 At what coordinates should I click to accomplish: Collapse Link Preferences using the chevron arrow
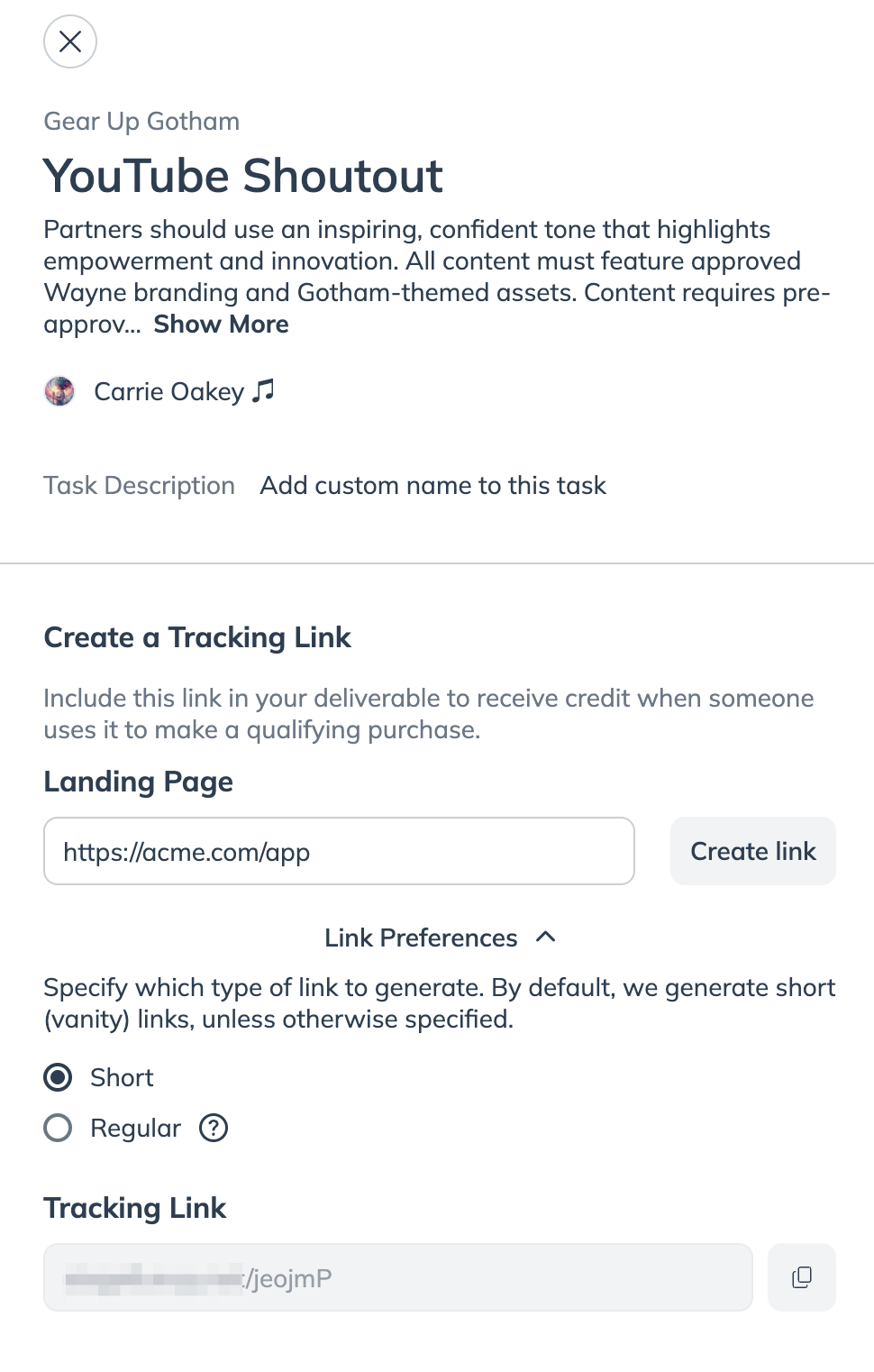click(x=545, y=938)
